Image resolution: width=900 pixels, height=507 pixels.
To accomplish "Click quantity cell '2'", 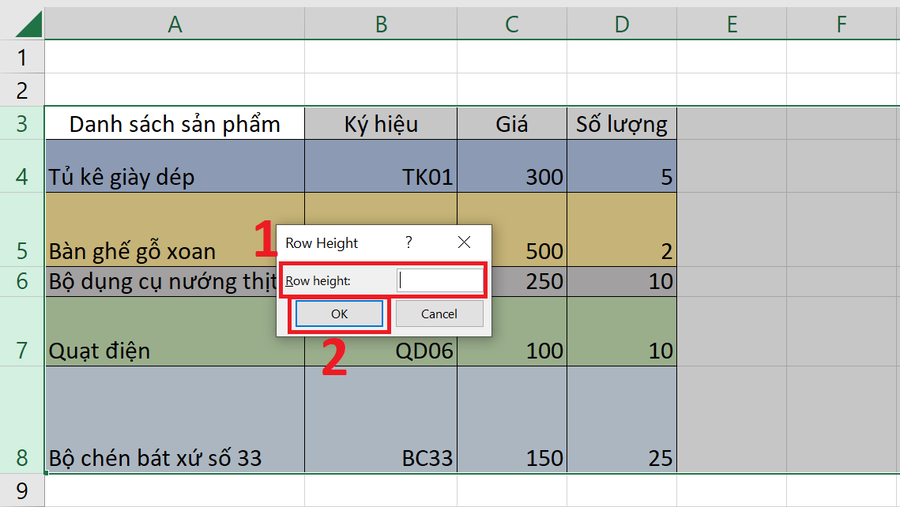I will tap(622, 229).
